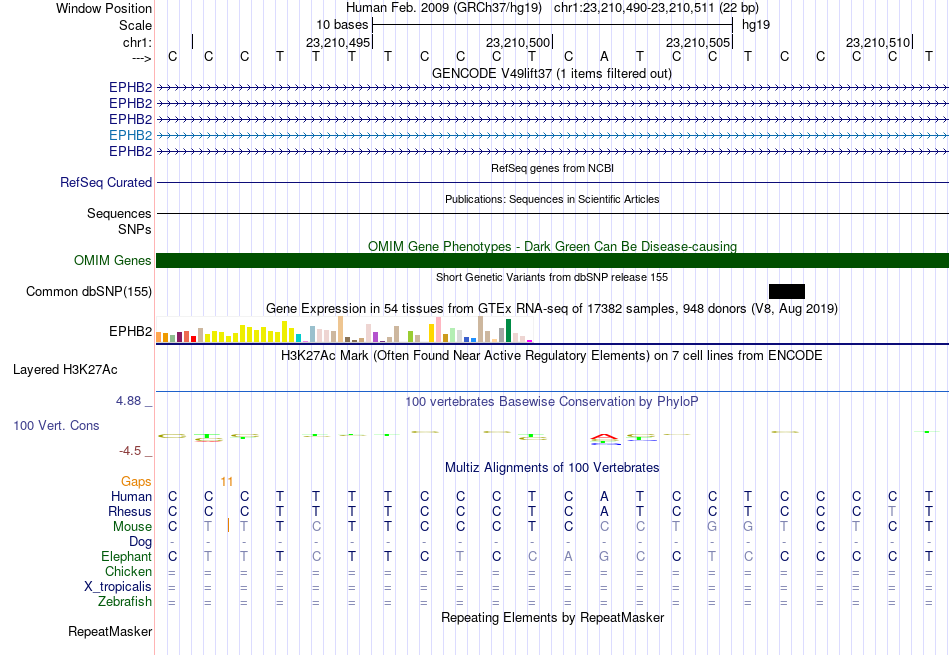Click the Window Position track label
The width and height of the screenshot is (950, 655).
(104, 8)
